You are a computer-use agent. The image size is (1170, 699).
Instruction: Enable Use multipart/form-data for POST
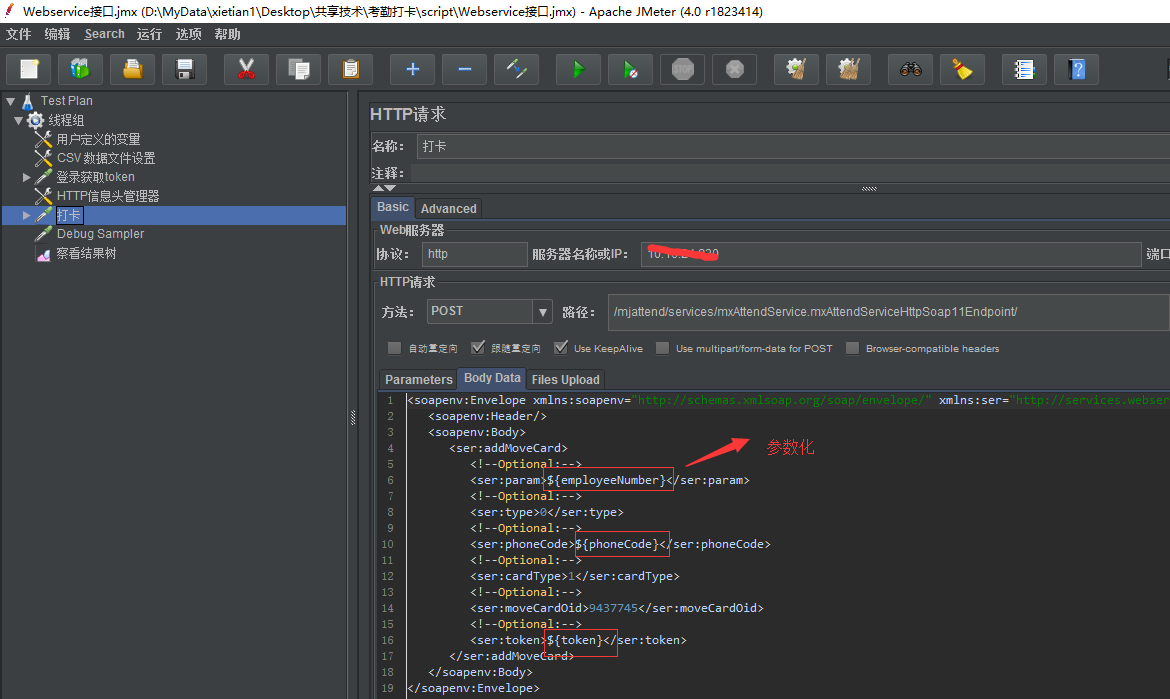(662, 348)
